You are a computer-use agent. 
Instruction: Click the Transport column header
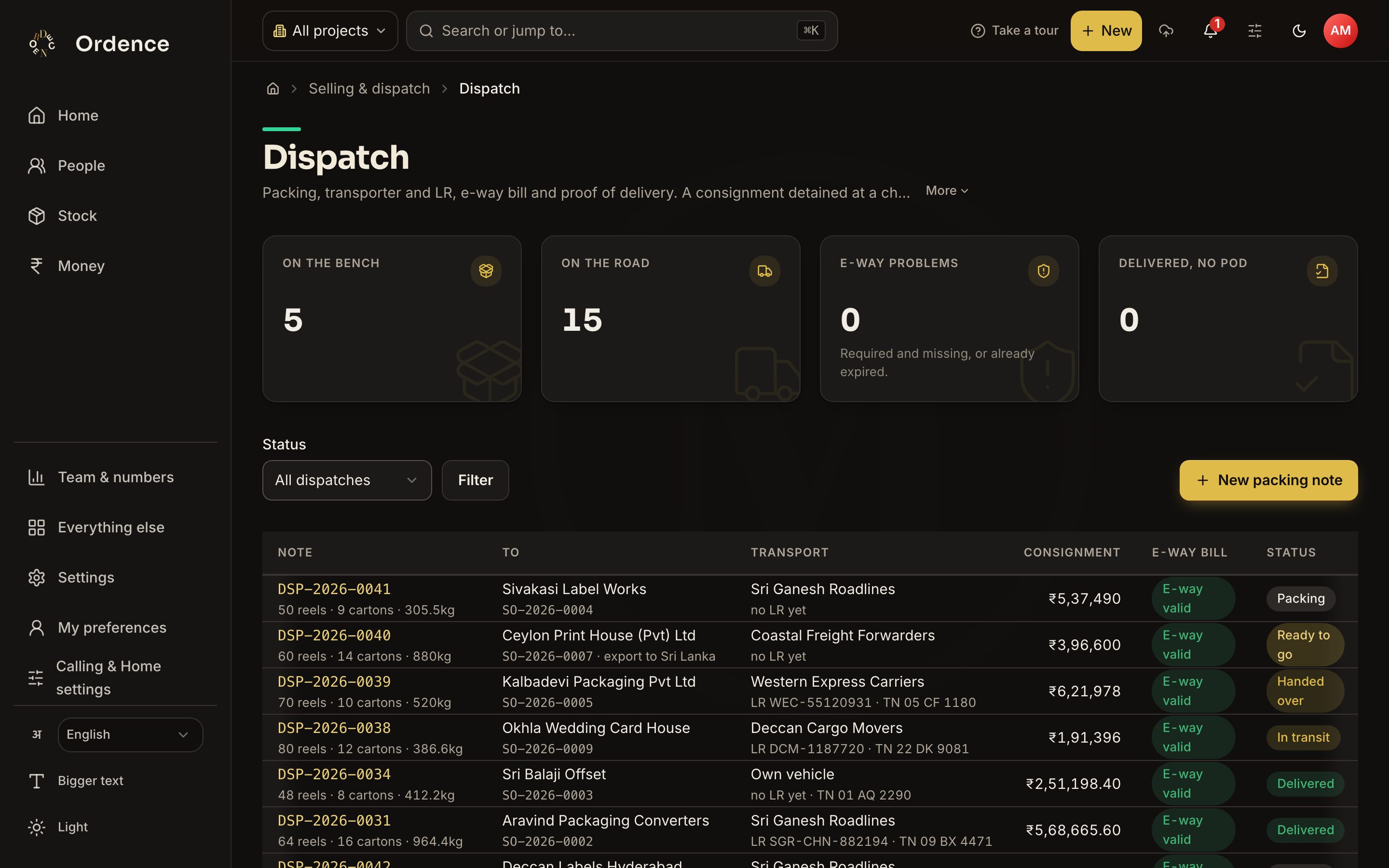tap(789, 552)
